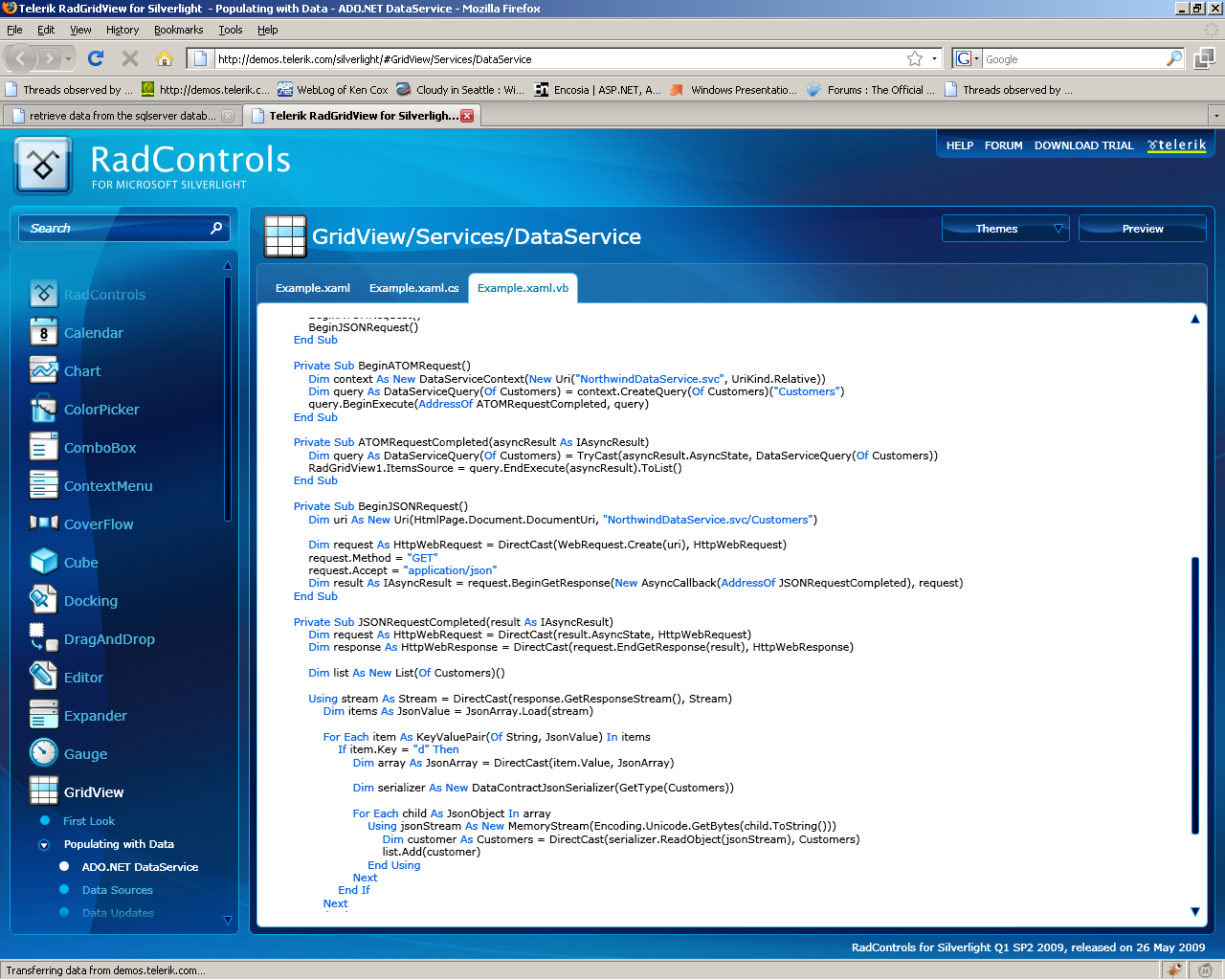Click the code panel vertical scrollbar thumb
Screen dimensions: 1225x980
click(1195, 696)
